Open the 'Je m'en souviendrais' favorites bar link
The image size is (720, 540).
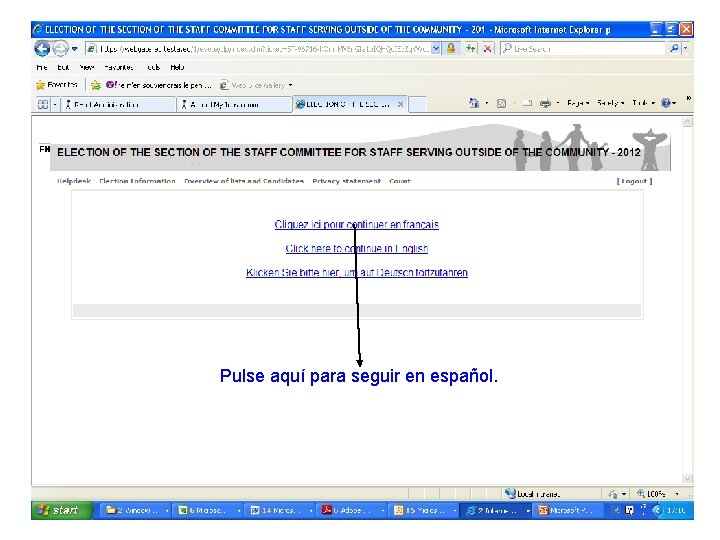159,85
